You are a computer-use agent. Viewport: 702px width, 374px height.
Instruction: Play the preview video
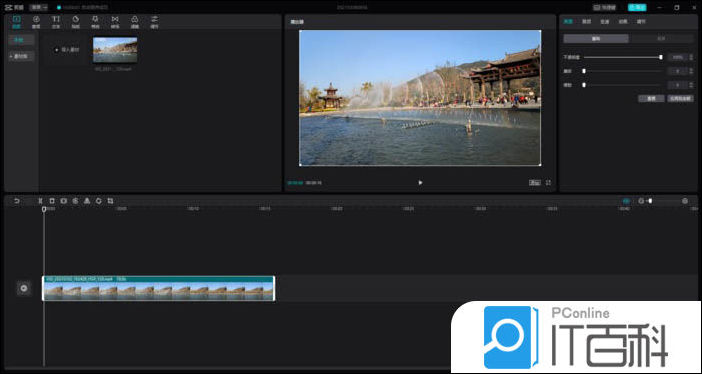pos(420,183)
